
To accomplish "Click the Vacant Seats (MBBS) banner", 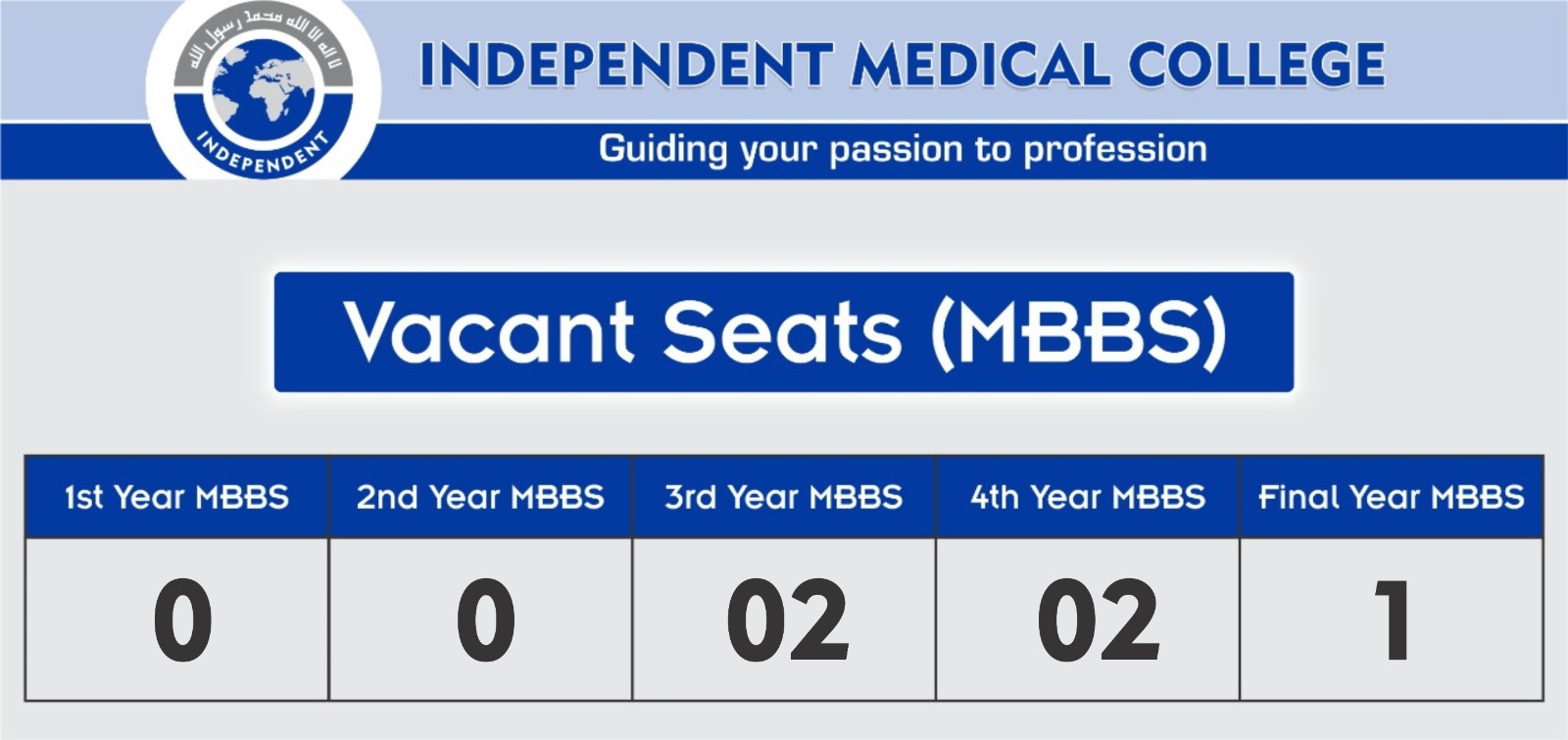I will tap(784, 332).
